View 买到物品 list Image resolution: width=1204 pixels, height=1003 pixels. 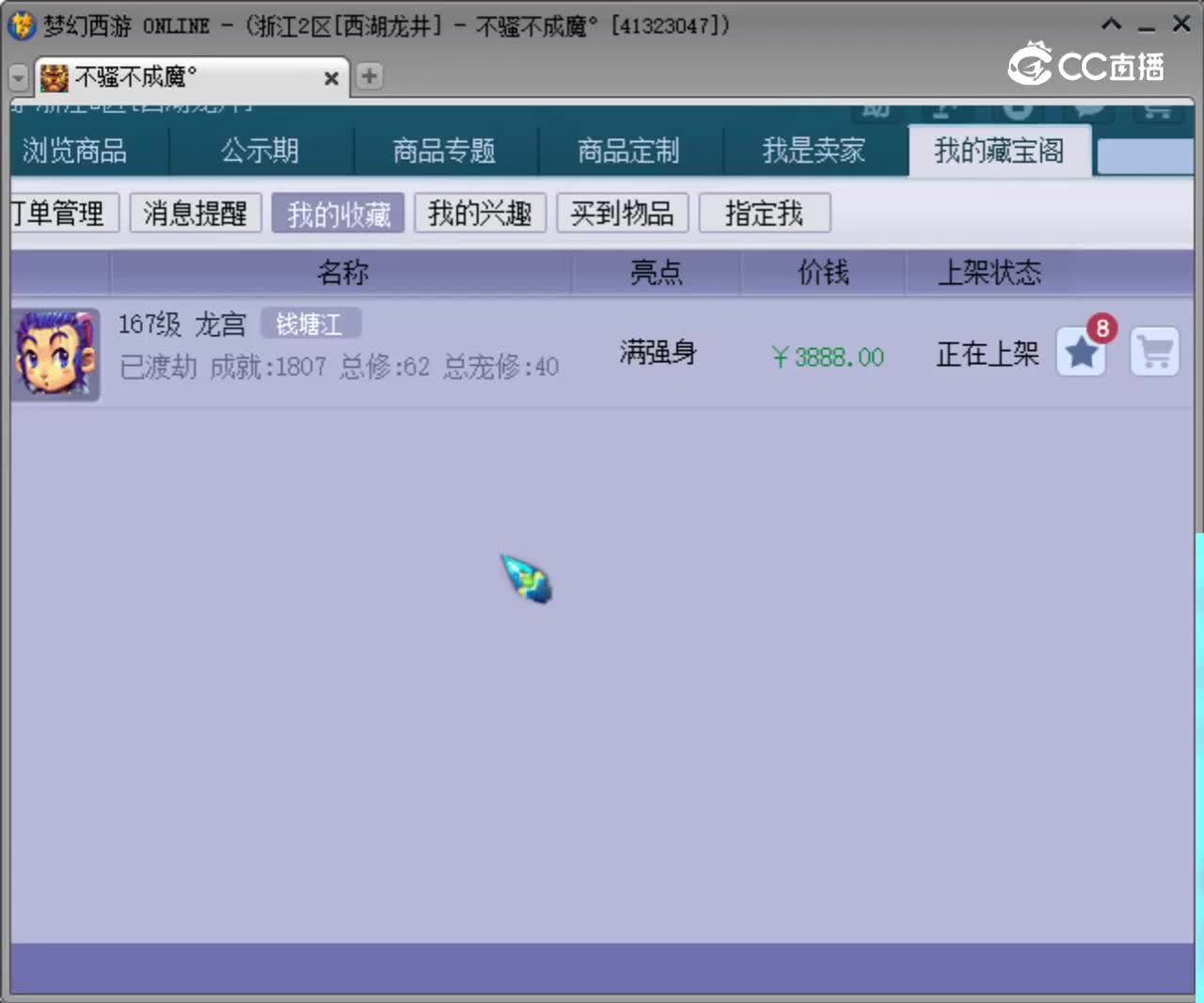[623, 213]
